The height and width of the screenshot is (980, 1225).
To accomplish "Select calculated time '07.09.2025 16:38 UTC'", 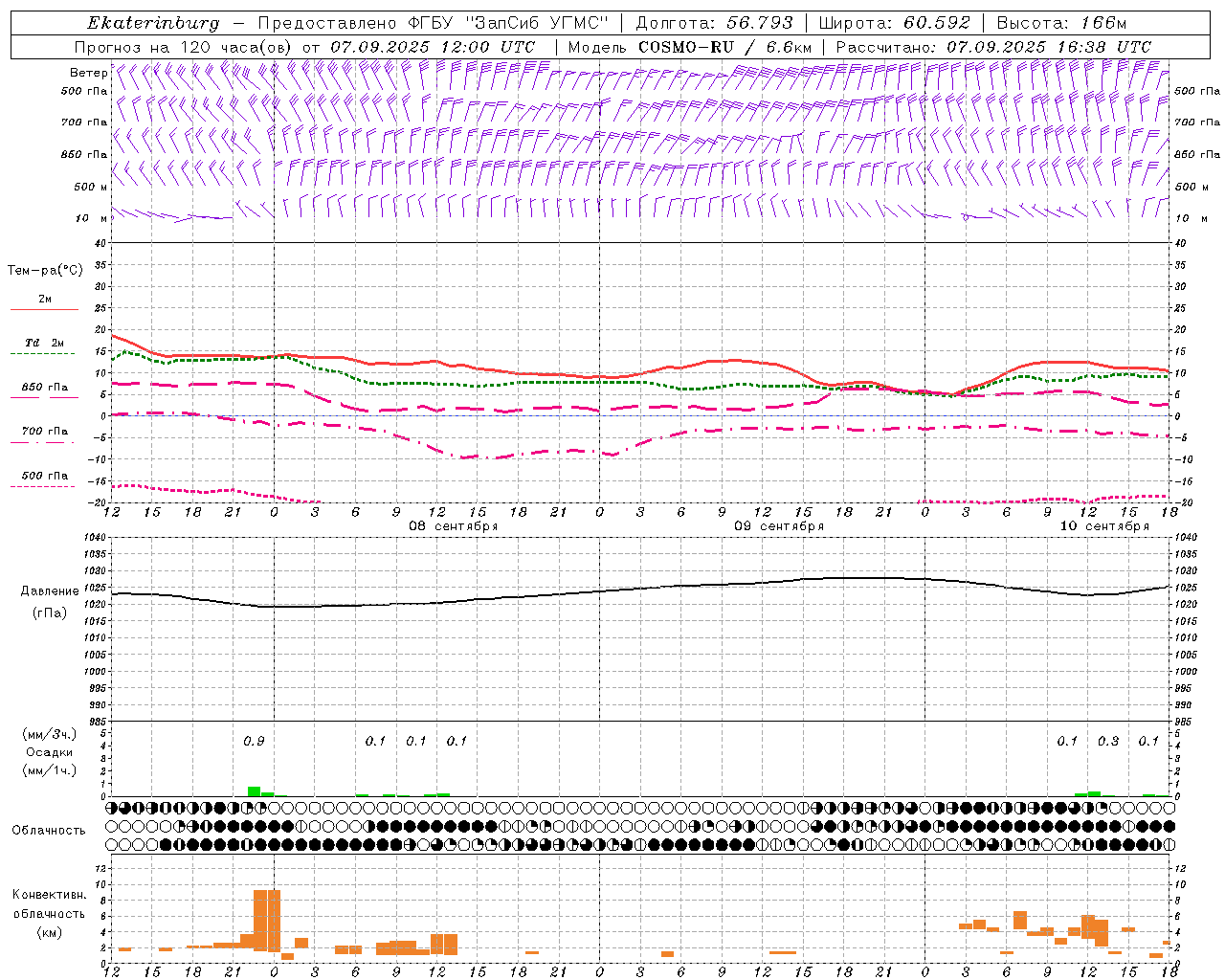I will [x=1049, y=47].
